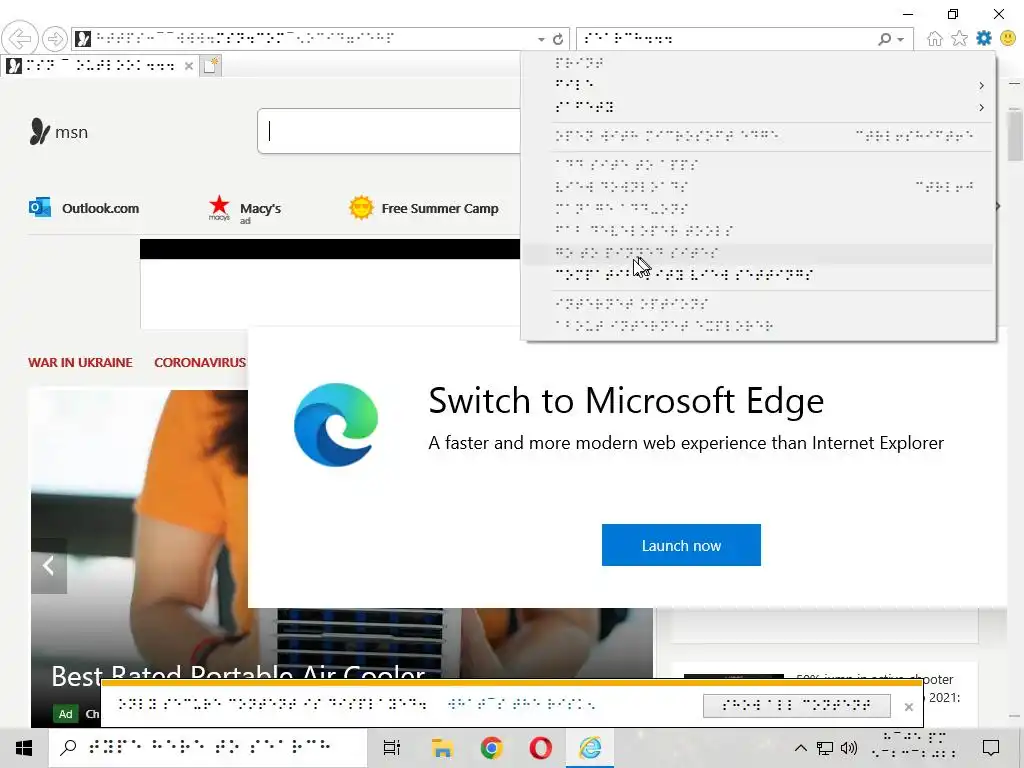
Task: Click the taskbar search box
Action: 208,748
